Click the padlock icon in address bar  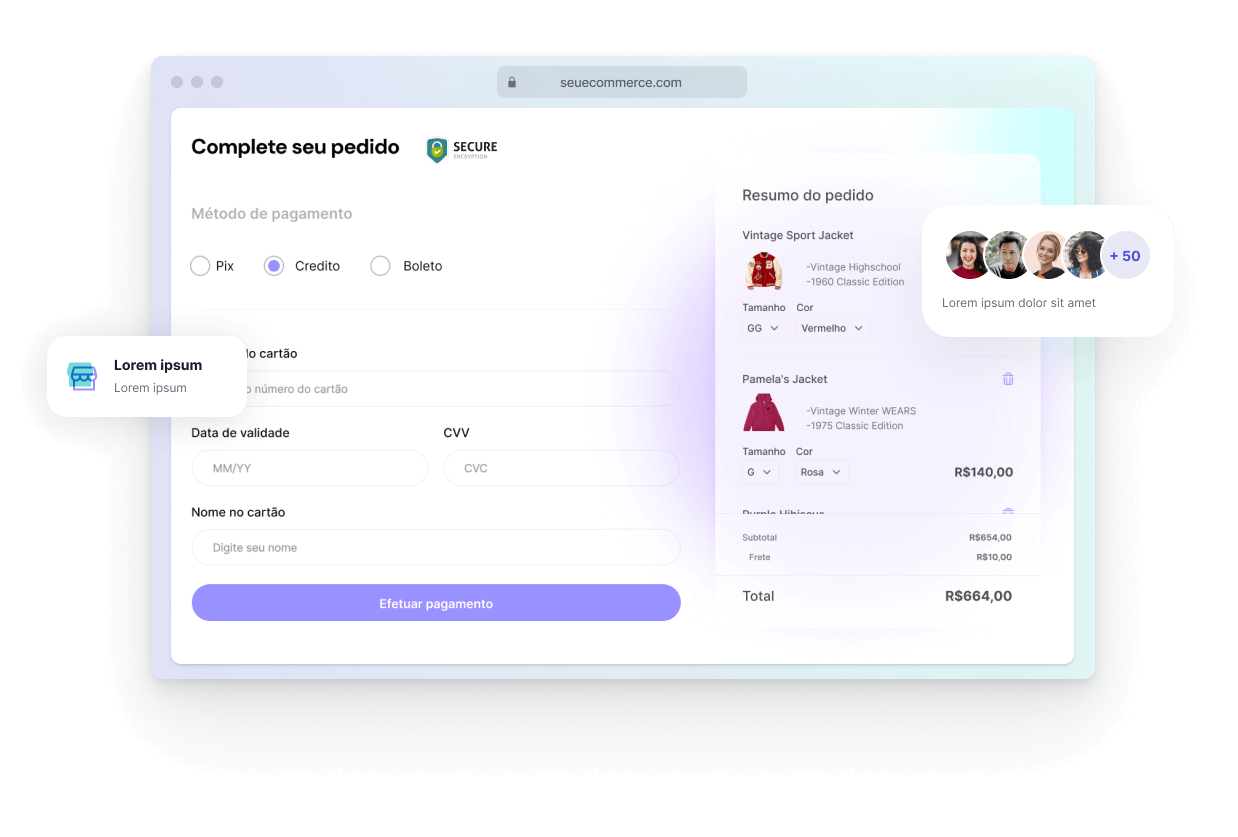pos(512,83)
